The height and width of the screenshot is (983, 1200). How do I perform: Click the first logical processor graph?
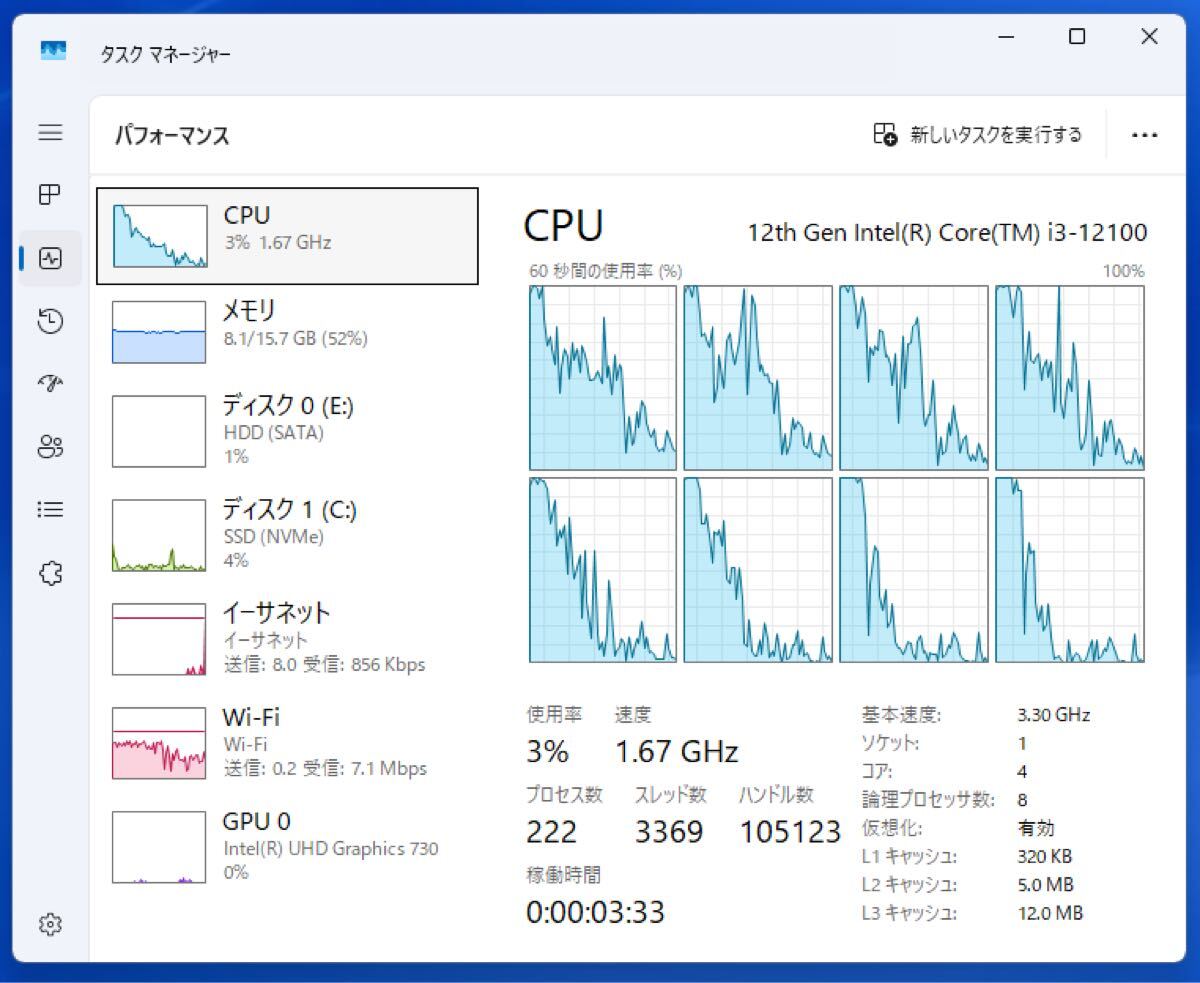603,377
